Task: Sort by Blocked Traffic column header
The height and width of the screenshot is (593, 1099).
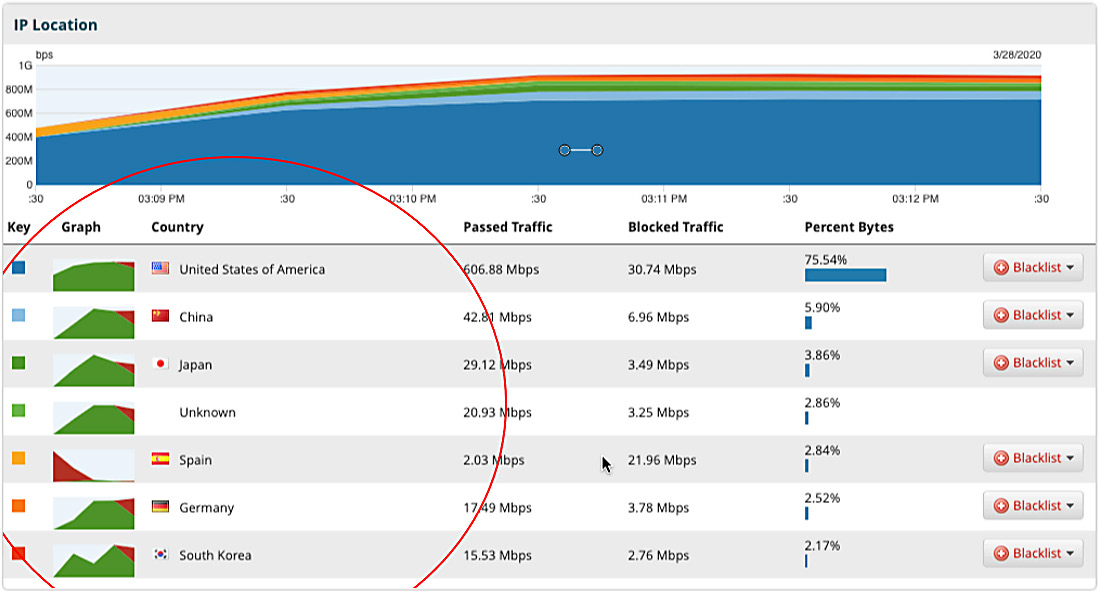Action: (x=675, y=227)
